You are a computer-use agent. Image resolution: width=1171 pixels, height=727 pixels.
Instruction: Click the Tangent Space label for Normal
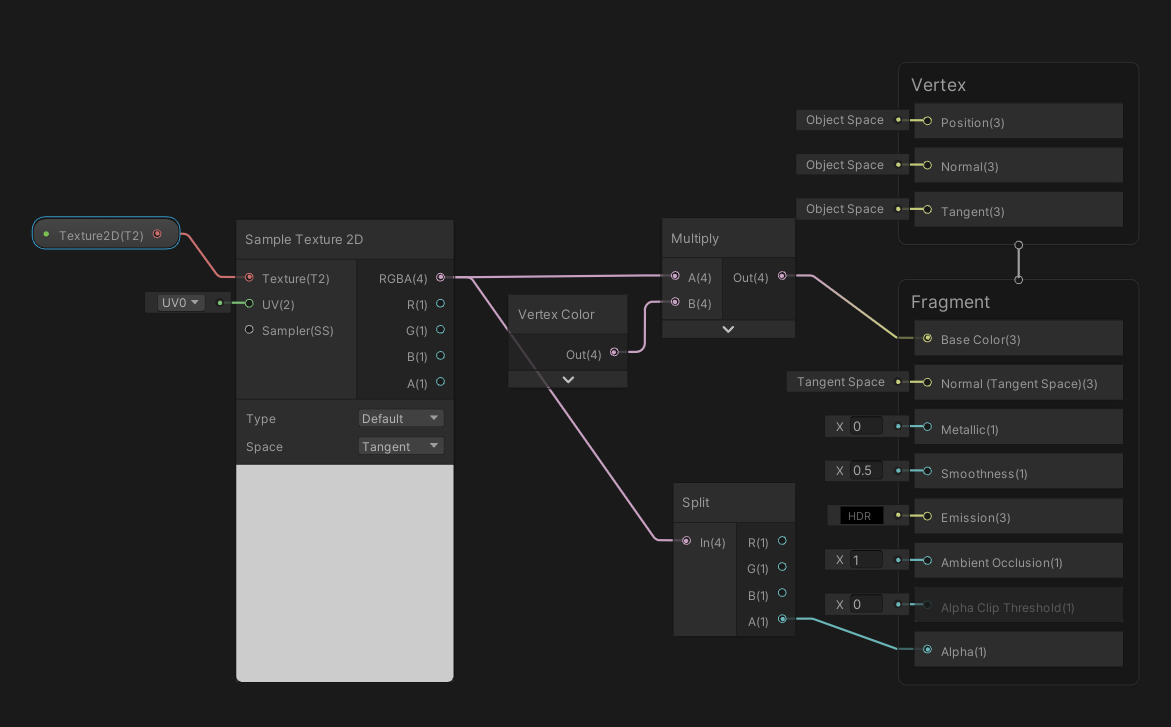point(840,382)
